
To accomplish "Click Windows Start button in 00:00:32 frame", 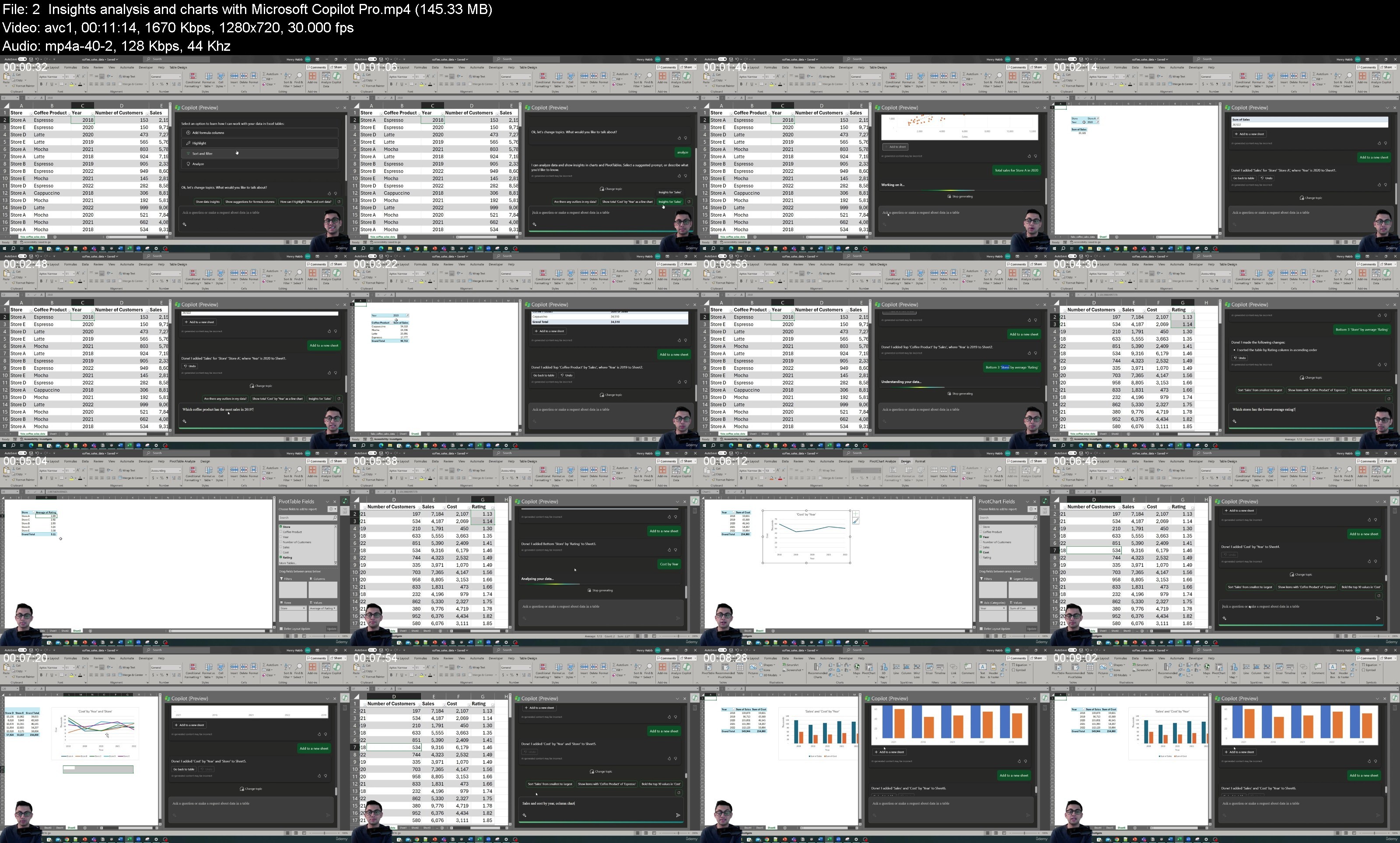I will click(5, 248).
